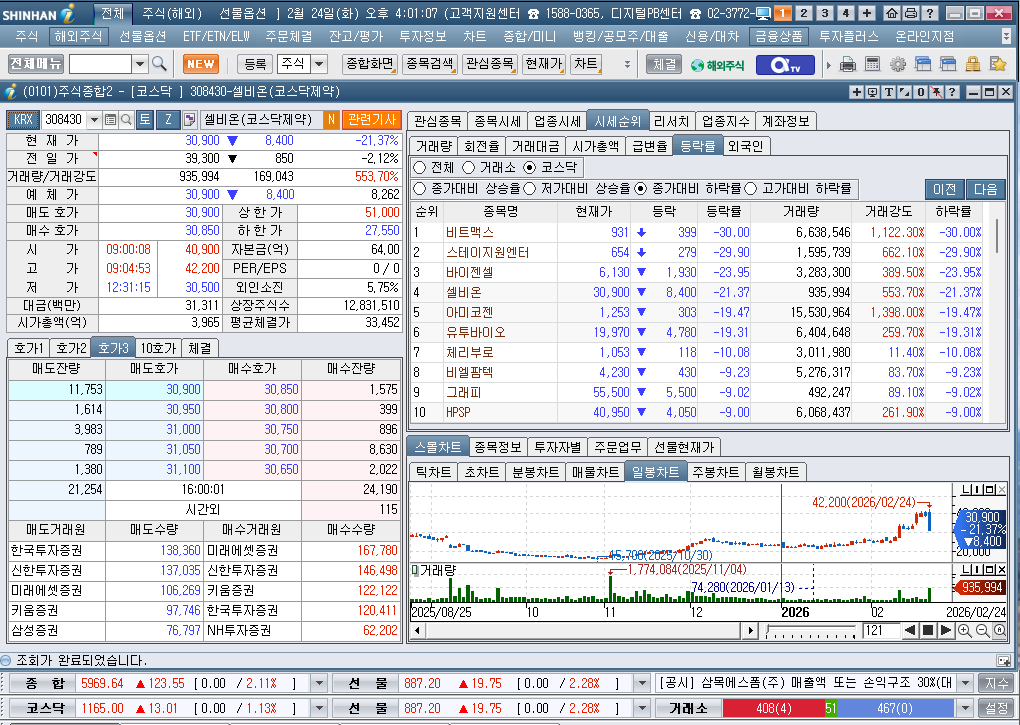Click the chart bar count field showing 121
This screenshot has height=725, width=1020.
pyautogui.click(x=880, y=630)
